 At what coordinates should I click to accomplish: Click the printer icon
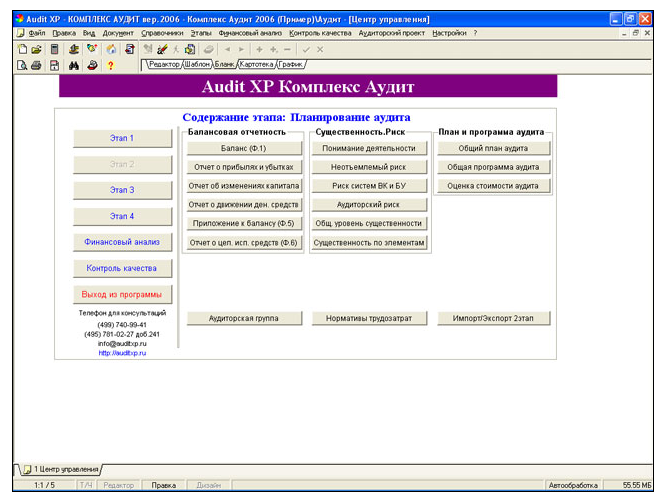pos(37,65)
